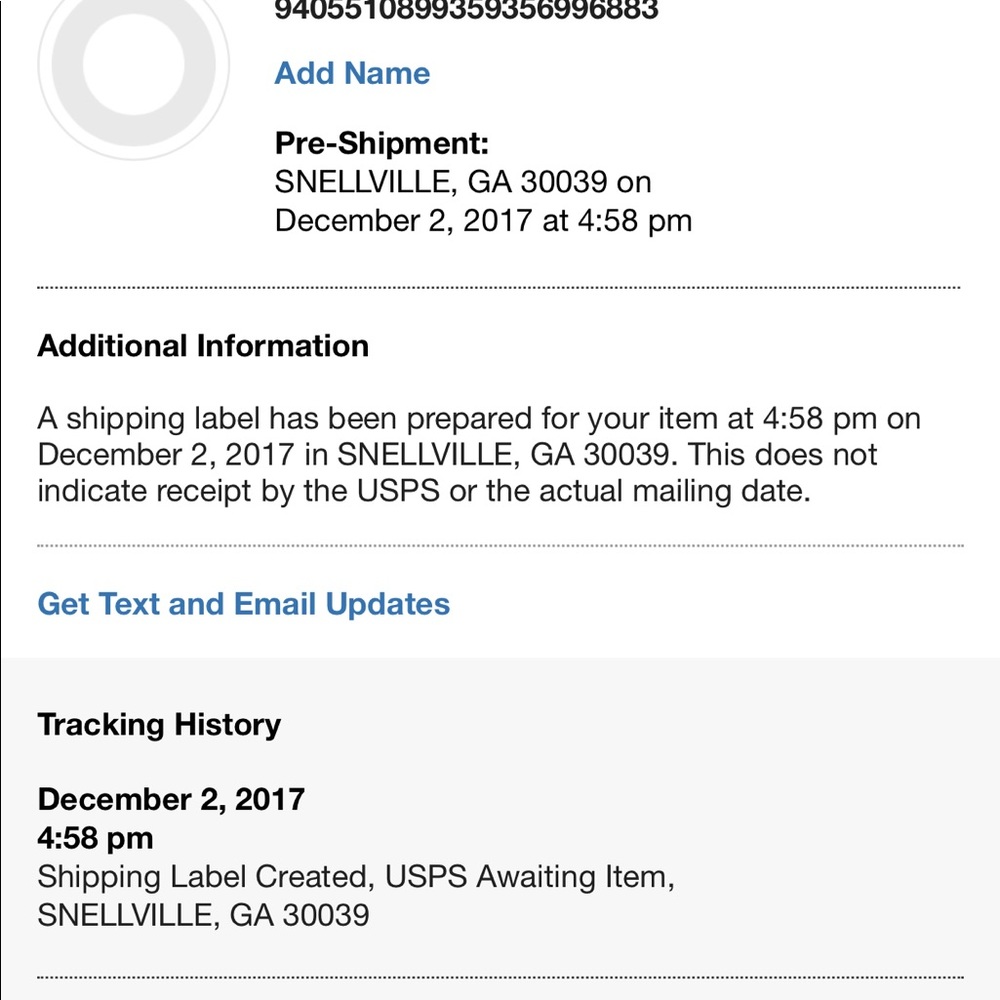The width and height of the screenshot is (1000, 1000).
Task: Click the SNELLVILLE, GA 30039 on line under Pre-Shipment
Action: (x=462, y=182)
